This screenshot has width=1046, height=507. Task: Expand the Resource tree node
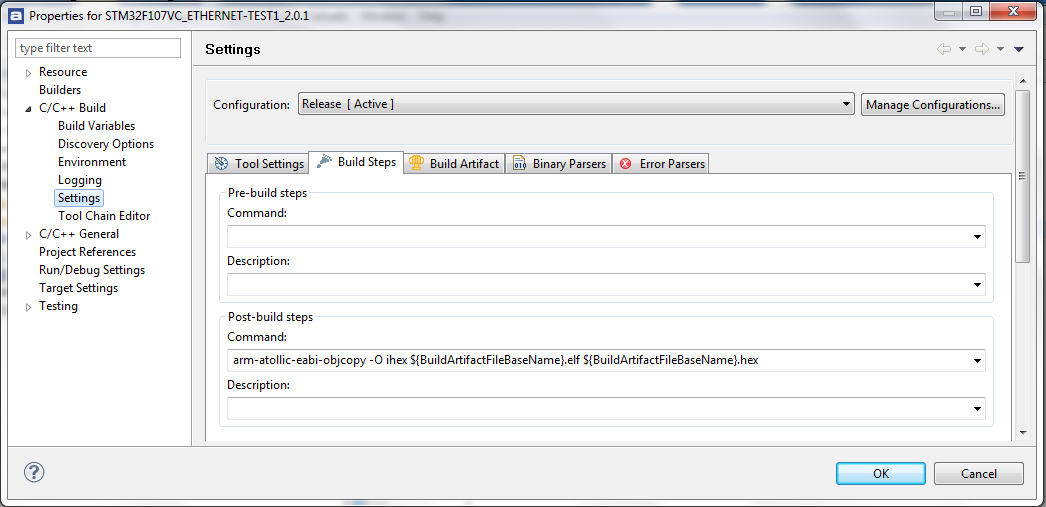coord(28,73)
